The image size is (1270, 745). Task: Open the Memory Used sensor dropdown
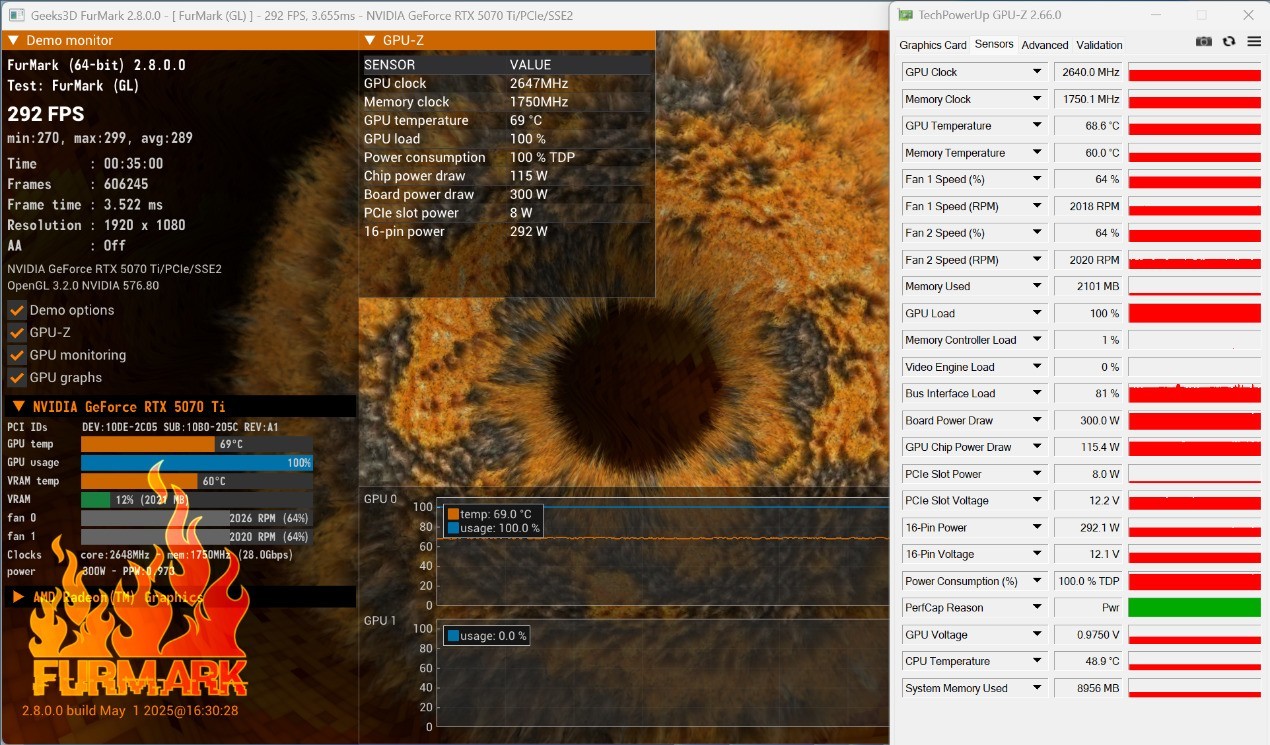tap(1037, 286)
